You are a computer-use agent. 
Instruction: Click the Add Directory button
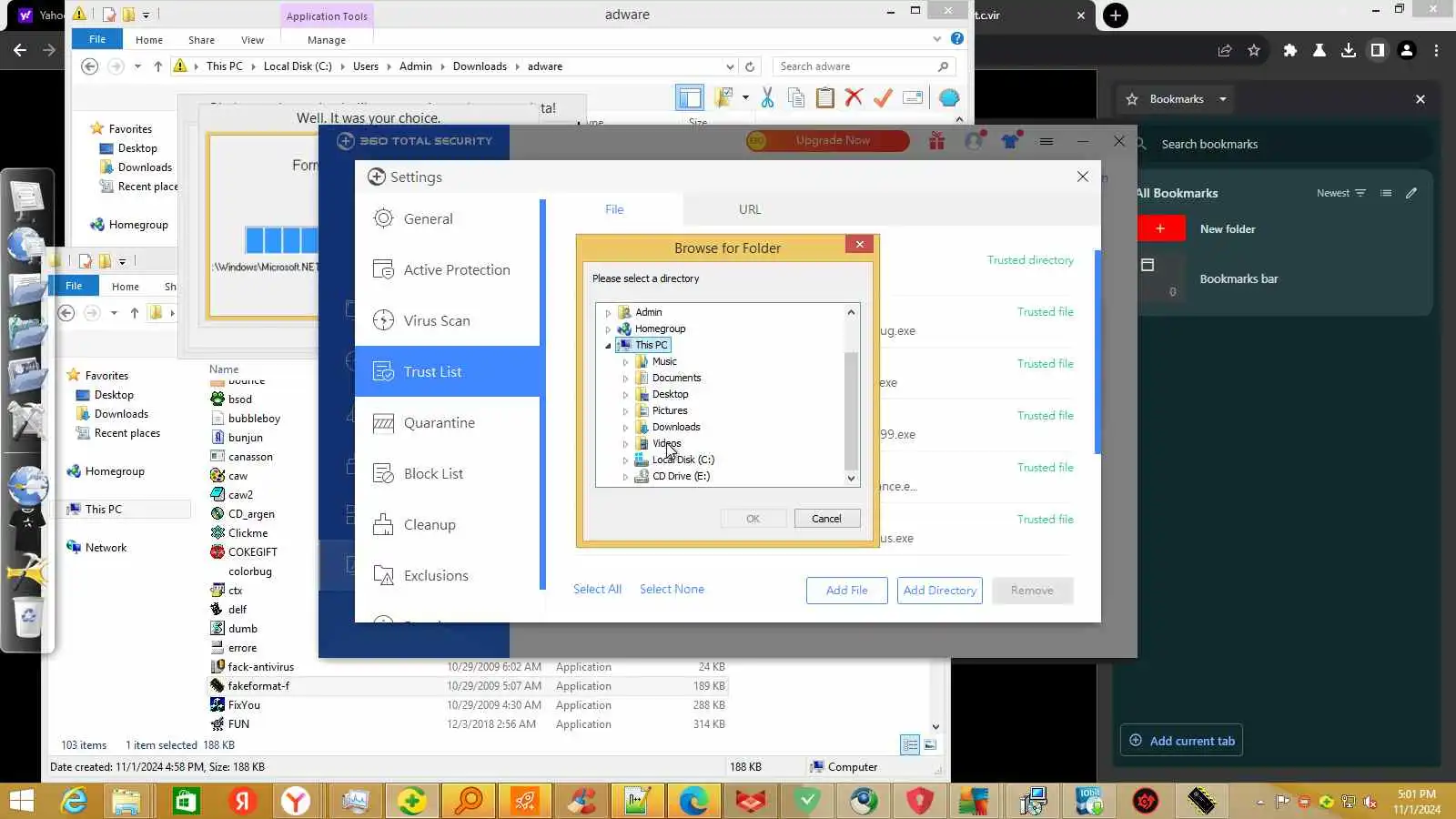(x=939, y=591)
